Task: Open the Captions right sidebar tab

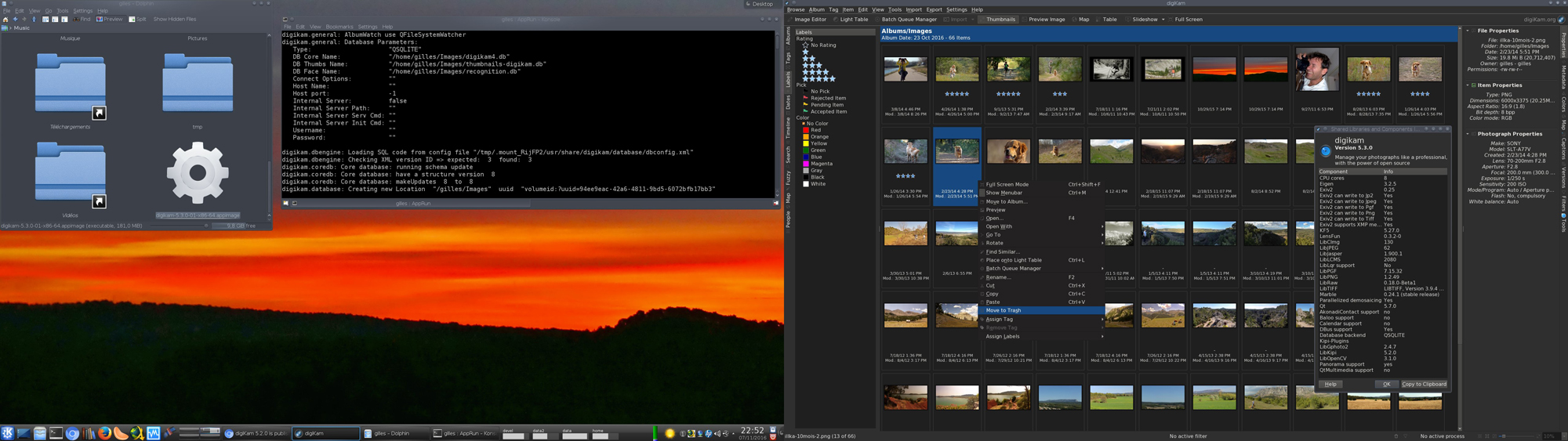Action: (1563, 149)
